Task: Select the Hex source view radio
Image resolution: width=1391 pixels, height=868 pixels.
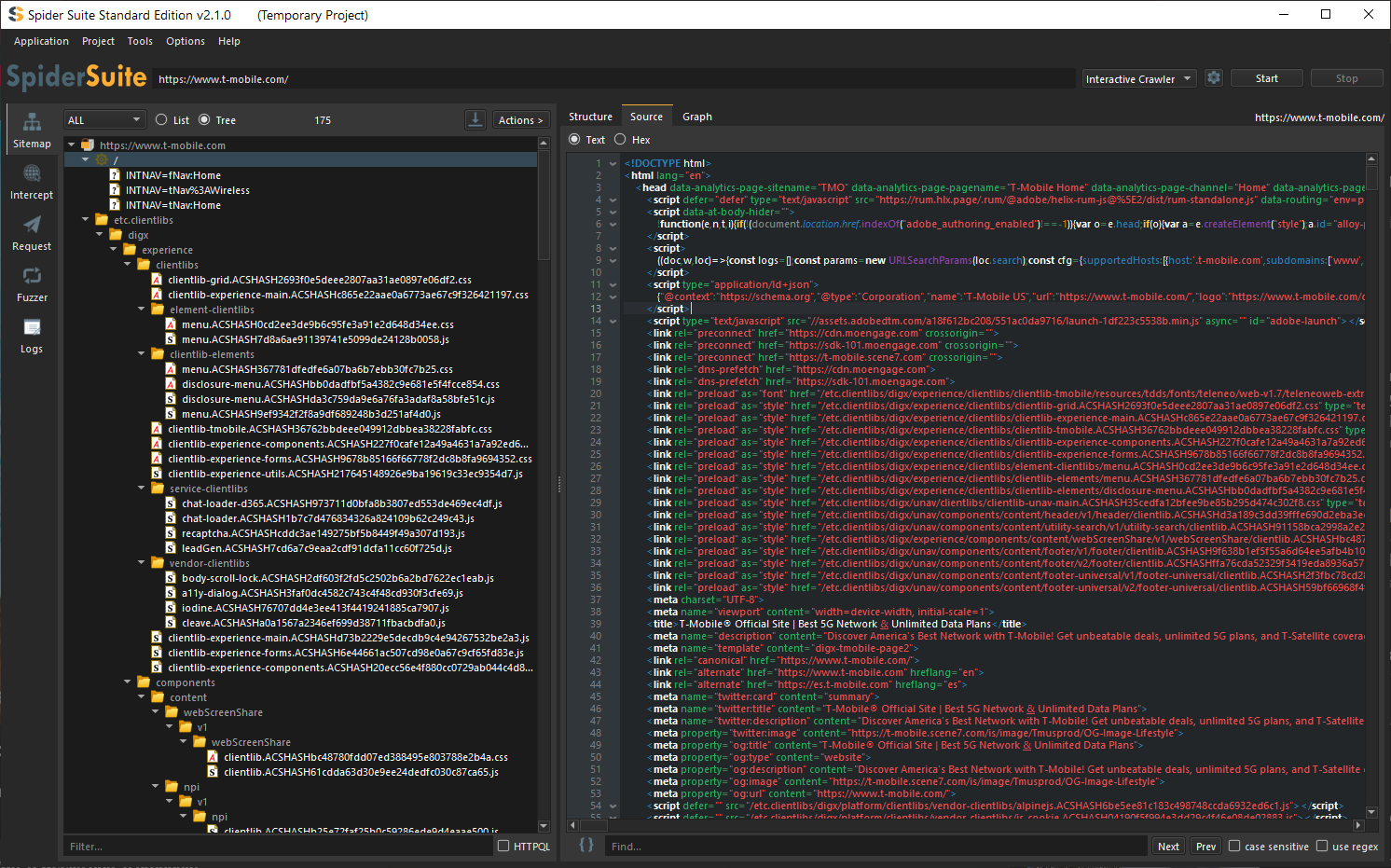Action: coord(620,139)
